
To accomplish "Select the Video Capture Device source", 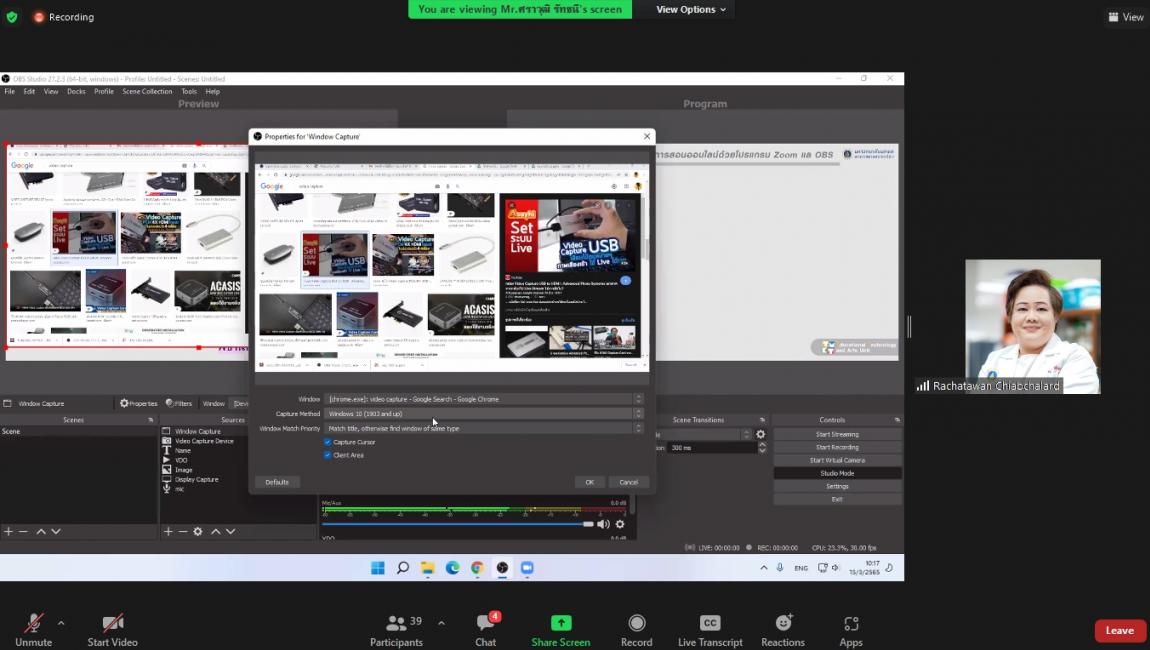I will [x=204, y=441].
